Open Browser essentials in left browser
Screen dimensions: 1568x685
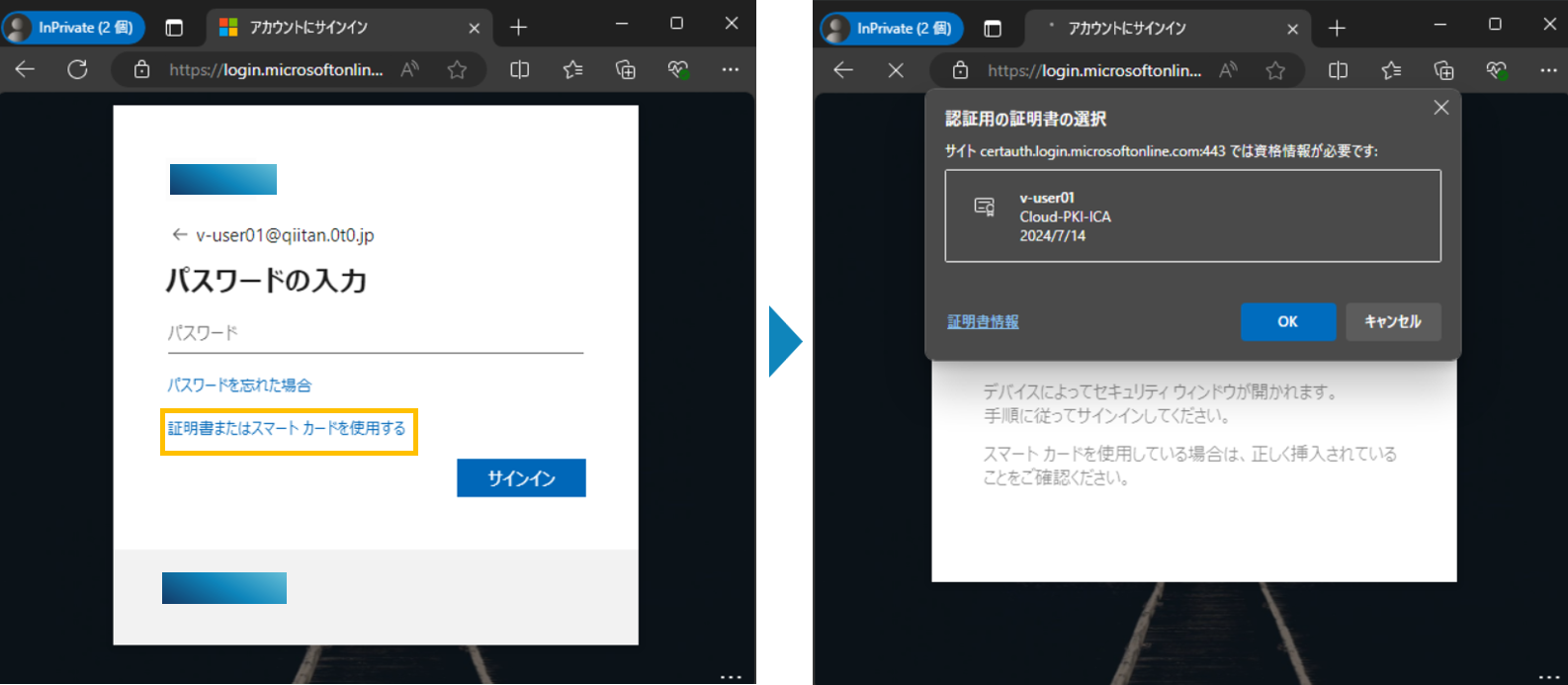(x=678, y=69)
